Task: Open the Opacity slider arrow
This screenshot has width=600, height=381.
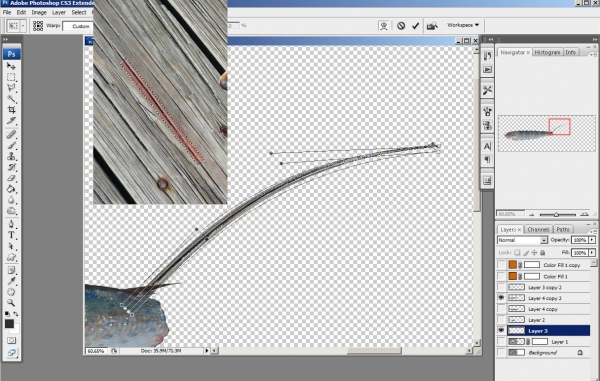Action: point(592,240)
